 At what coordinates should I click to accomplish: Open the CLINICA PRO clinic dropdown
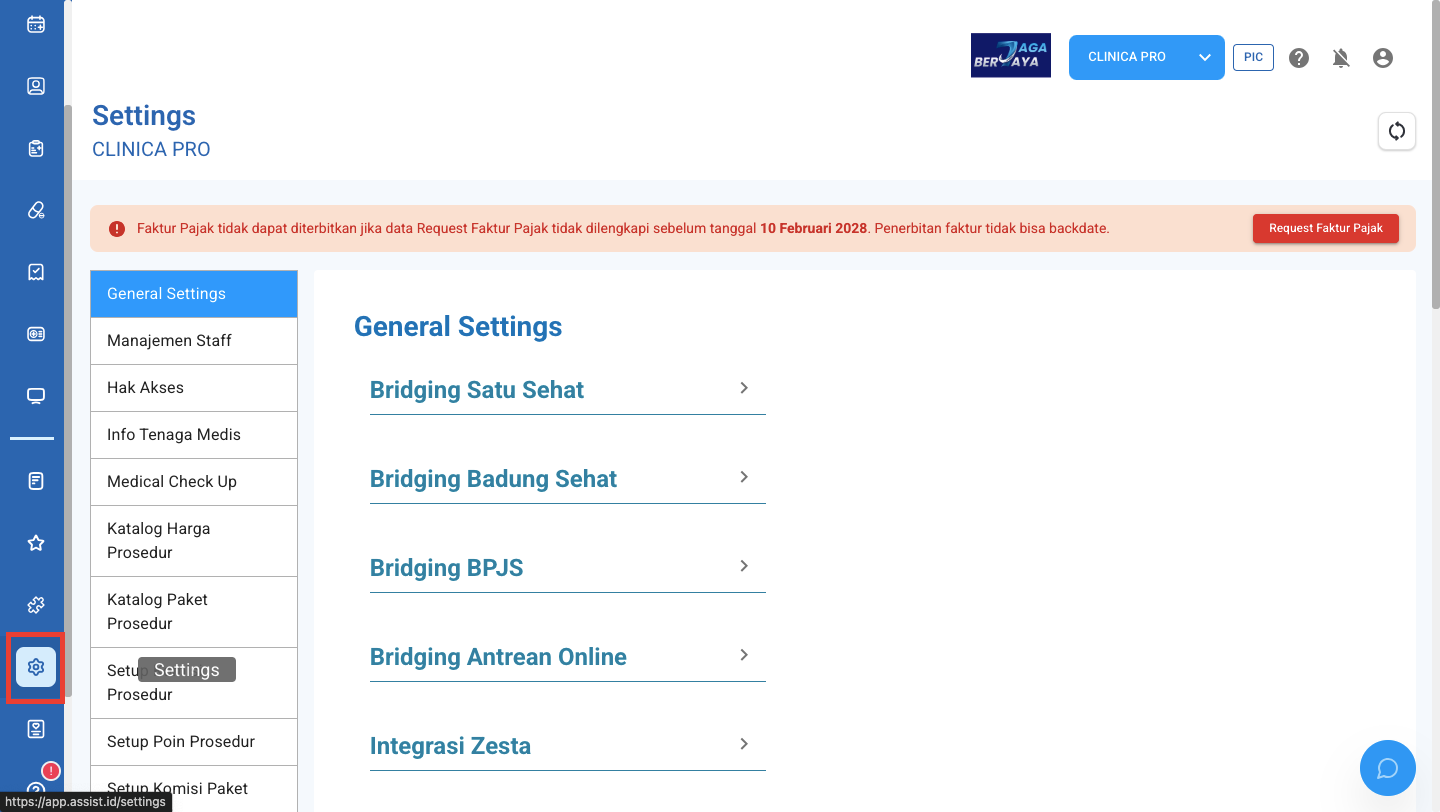1147,57
